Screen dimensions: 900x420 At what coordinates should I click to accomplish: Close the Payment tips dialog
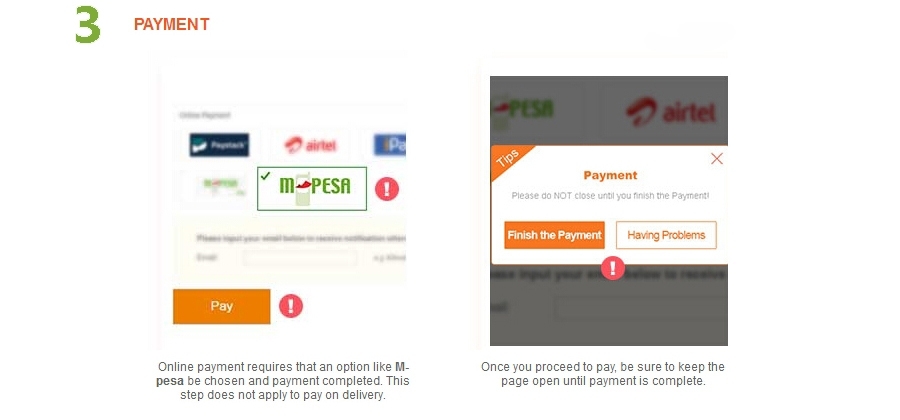click(x=717, y=159)
